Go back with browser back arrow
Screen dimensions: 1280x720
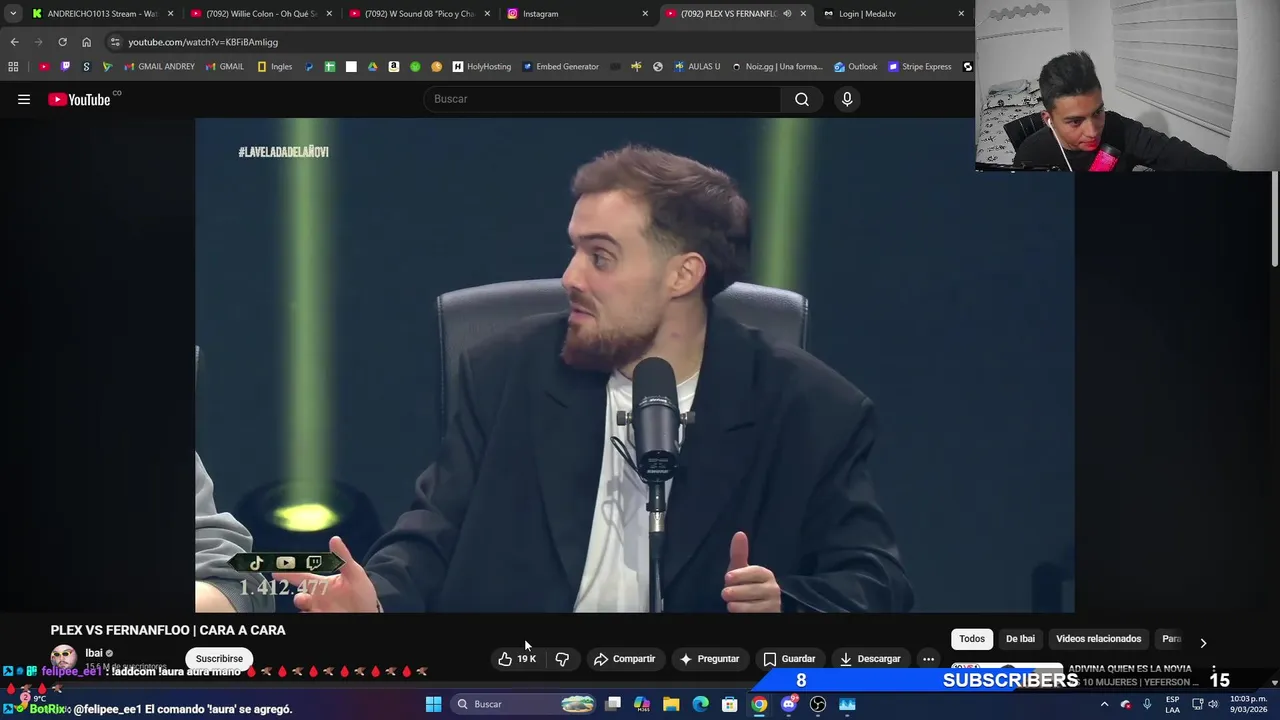[x=14, y=42]
